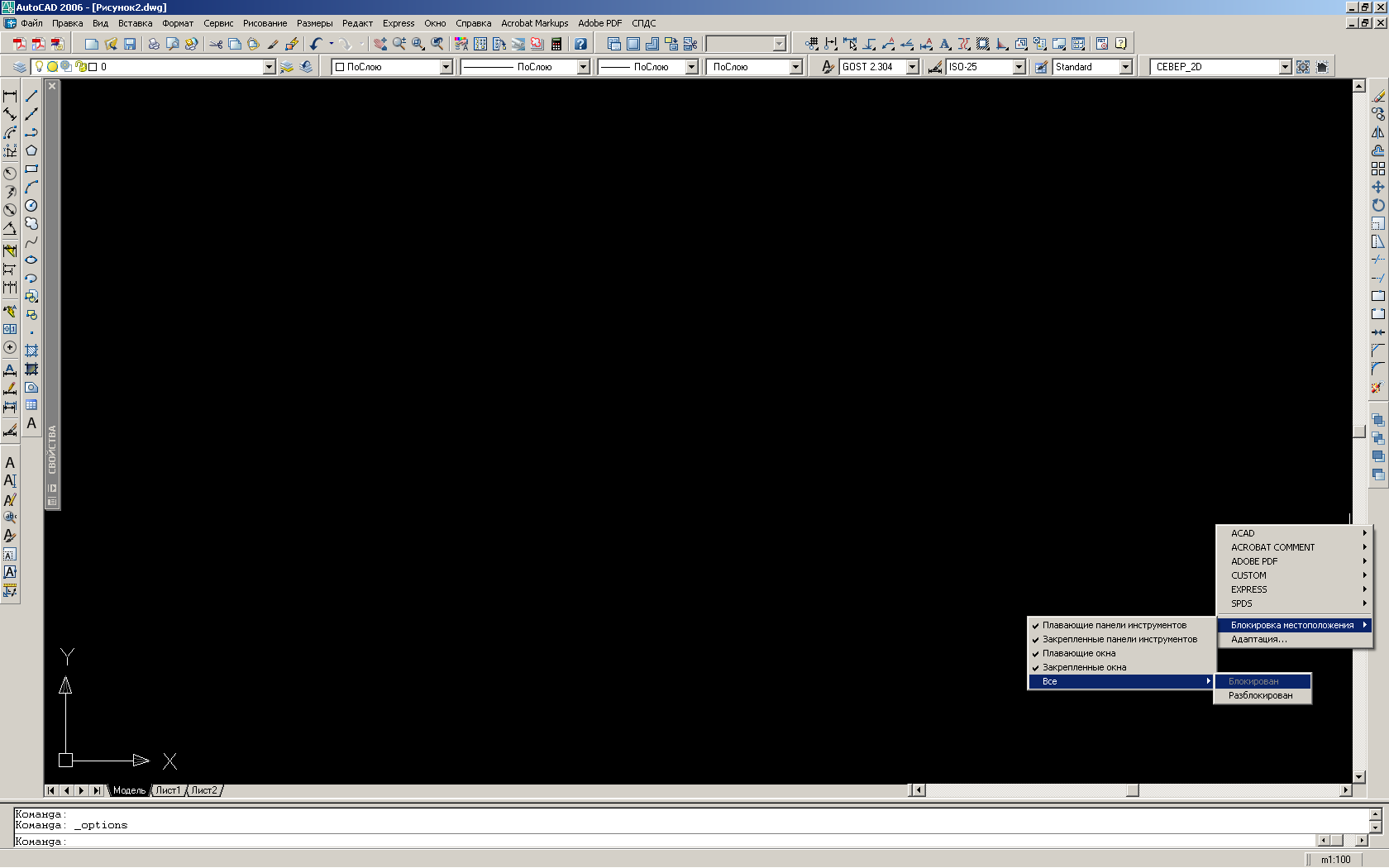Close the Свойства palette with X
This screenshot has width=1389, height=868.
(x=52, y=86)
